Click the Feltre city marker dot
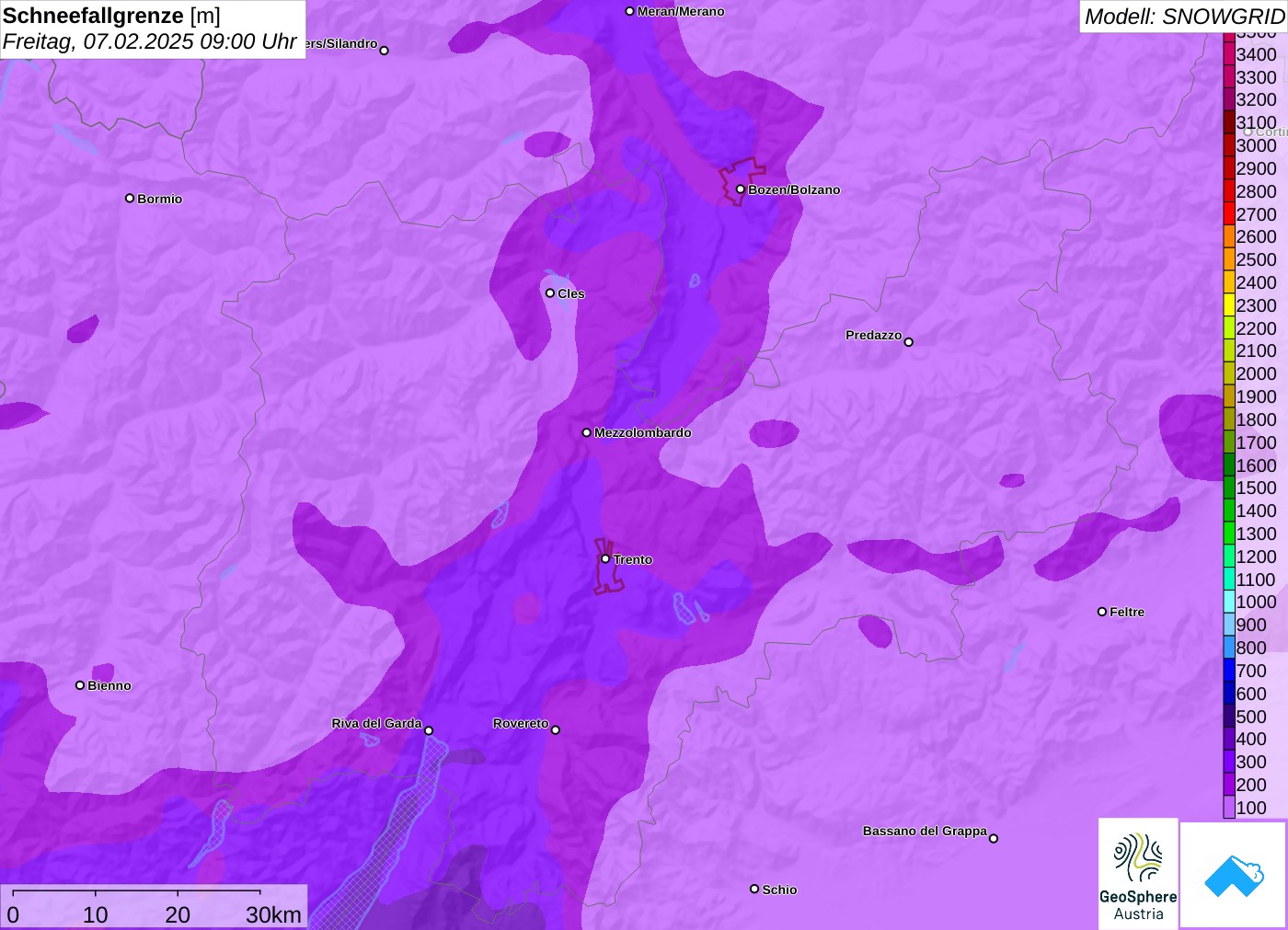 pos(1102,611)
